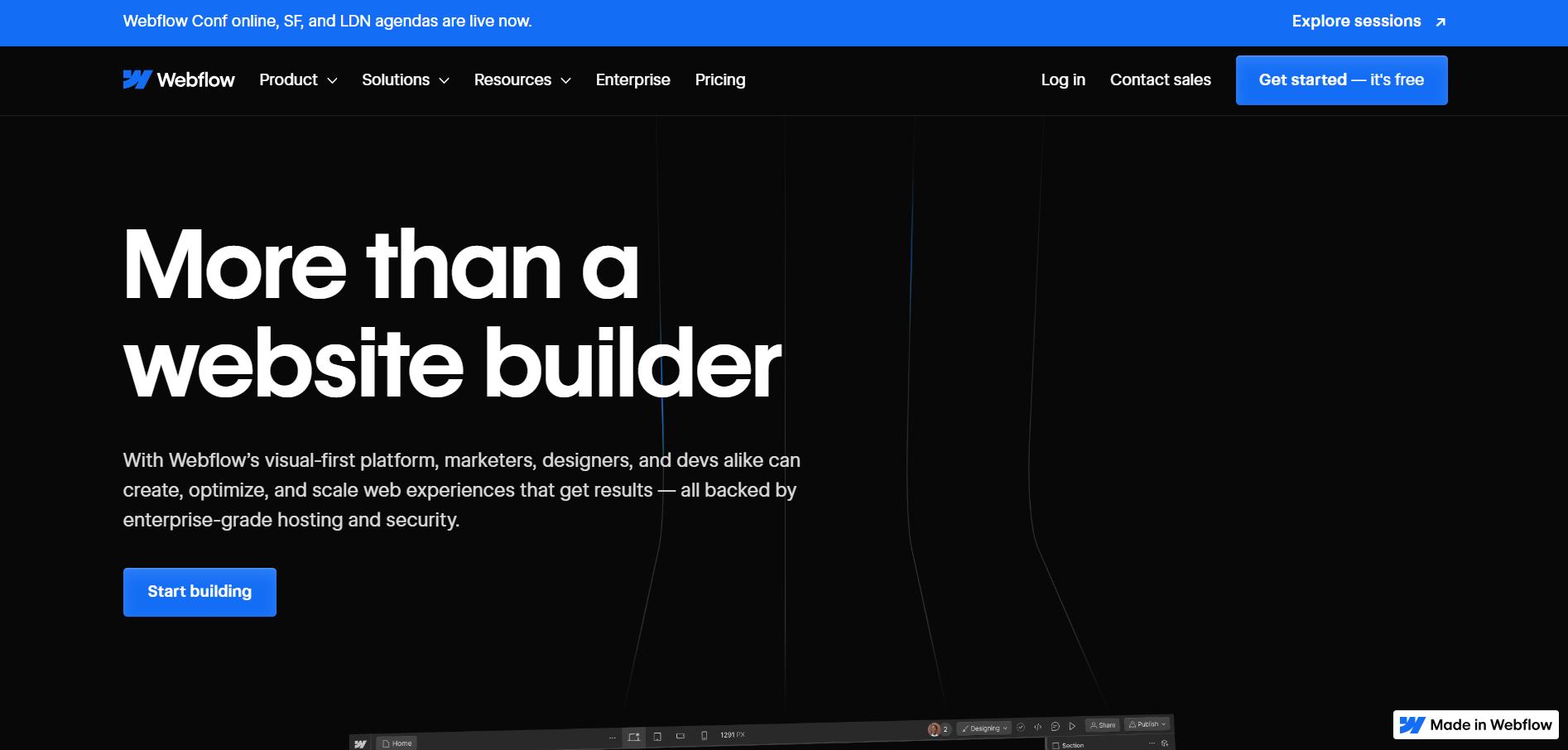This screenshot has height=750, width=1568.
Task: Click the three-dots icon left of the breakpoints
Action: pyautogui.click(x=613, y=738)
